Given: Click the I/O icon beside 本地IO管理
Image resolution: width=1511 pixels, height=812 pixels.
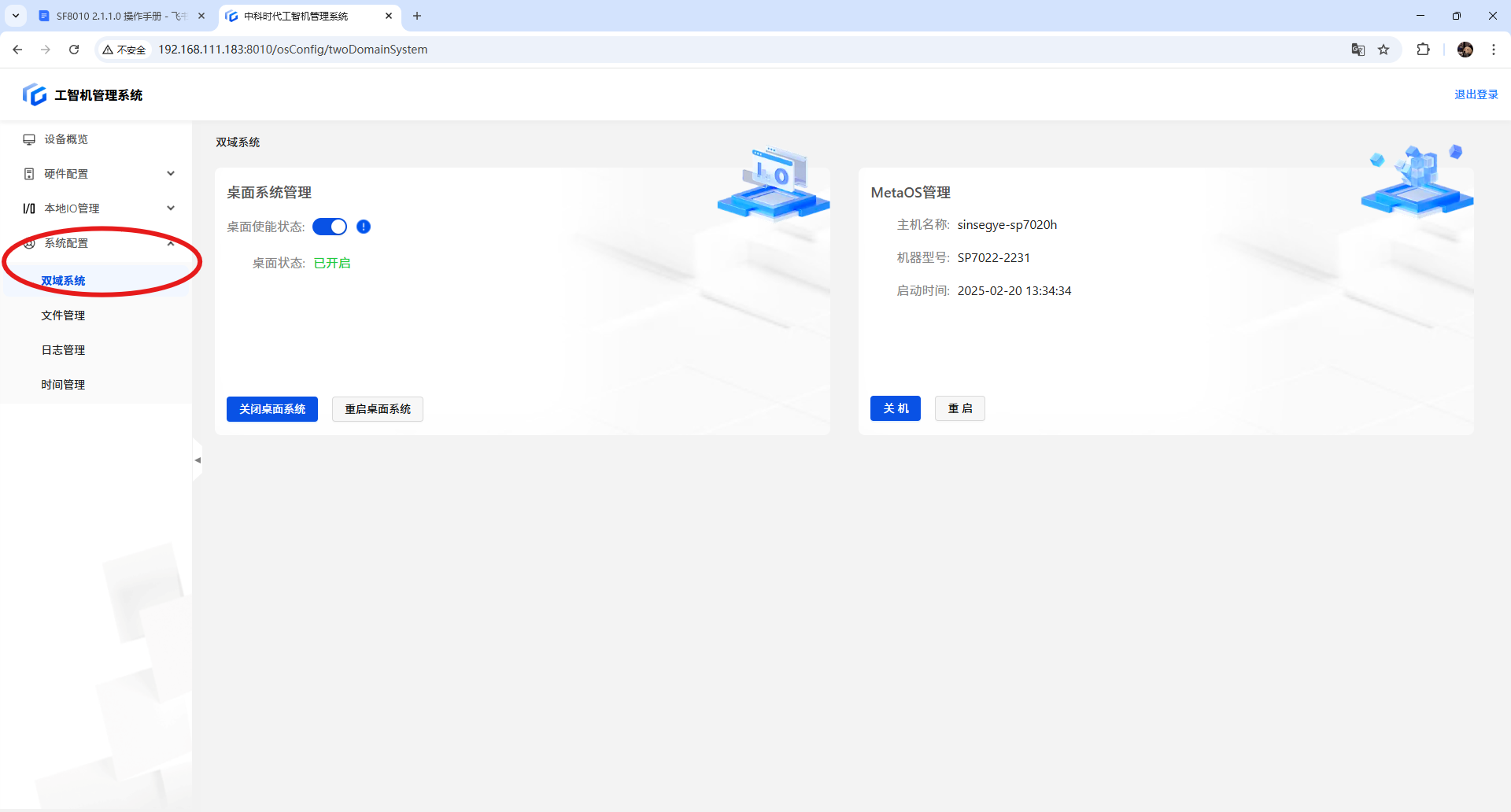Looking at the screenshot, I should (29, 209).
